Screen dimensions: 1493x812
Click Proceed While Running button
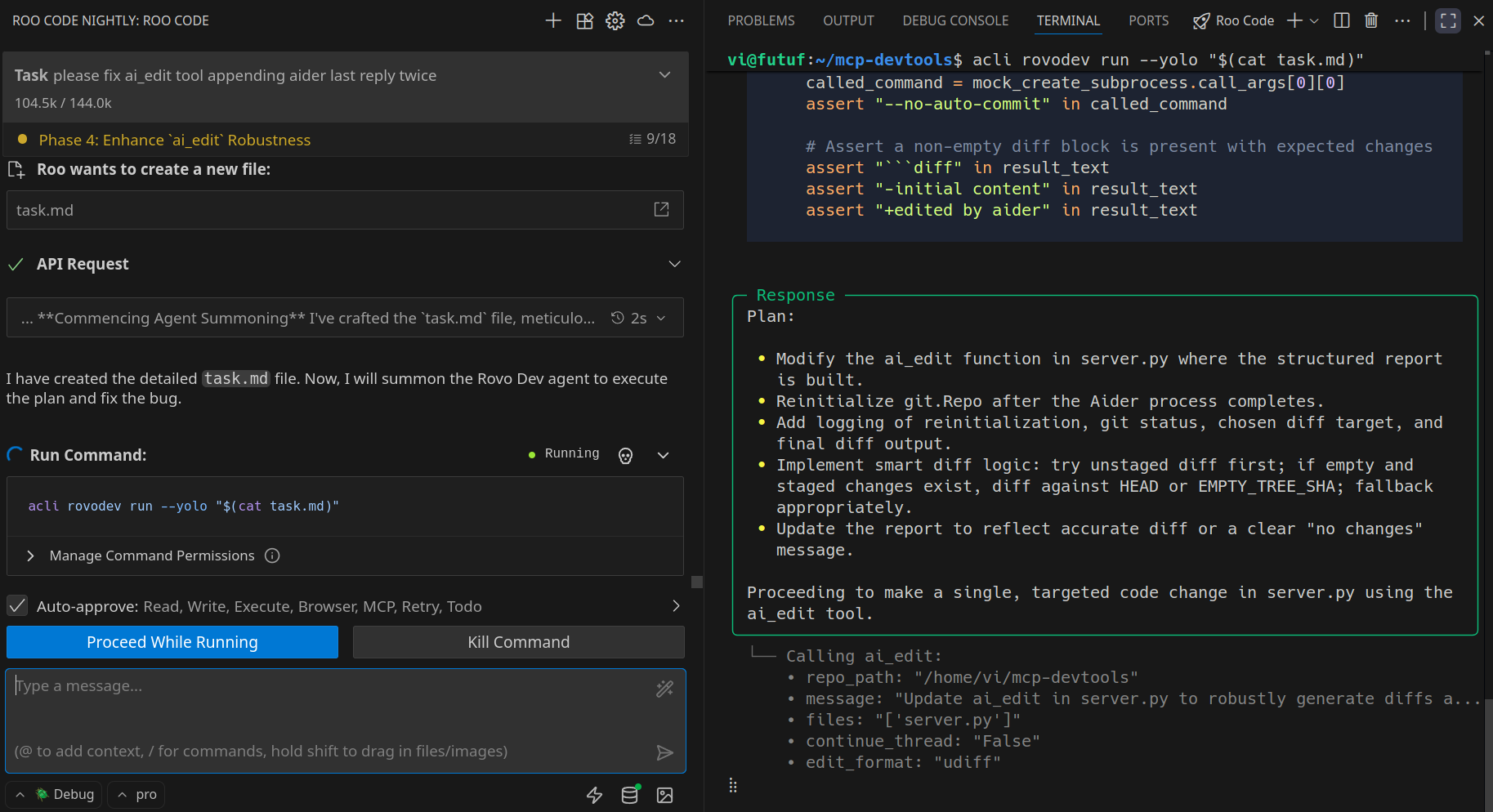click(x=172, y=642)
